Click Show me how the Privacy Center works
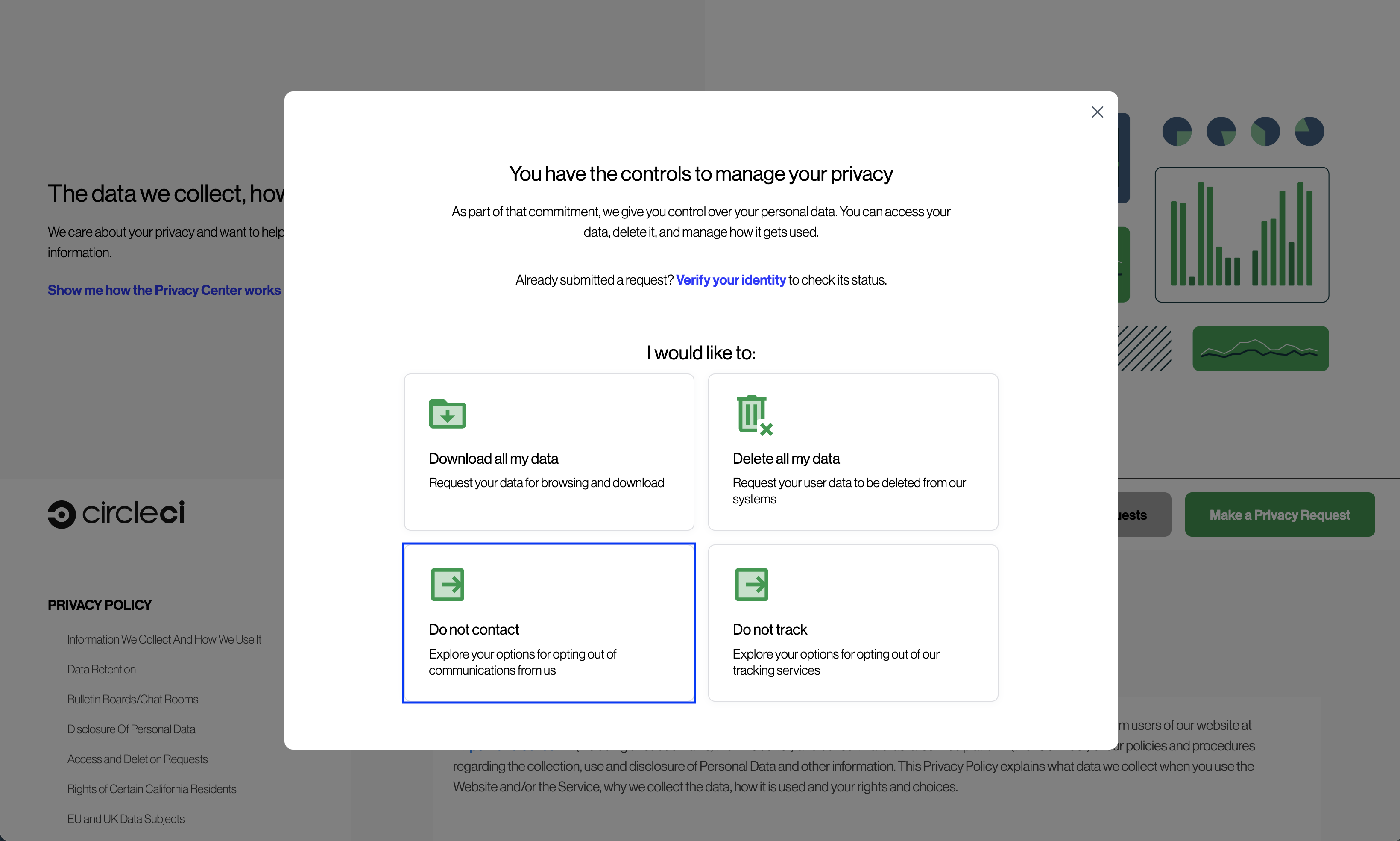The image size is (1400, 841). (x=164, y=290)
